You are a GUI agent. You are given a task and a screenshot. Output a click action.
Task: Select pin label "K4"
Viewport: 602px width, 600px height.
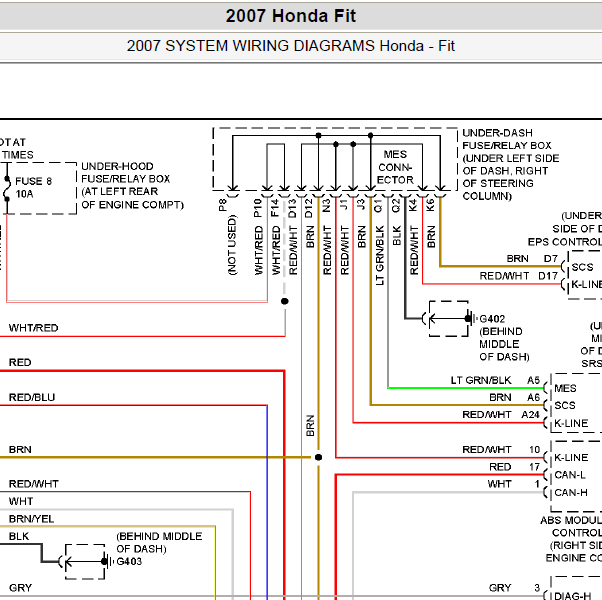tap(413, 205)
